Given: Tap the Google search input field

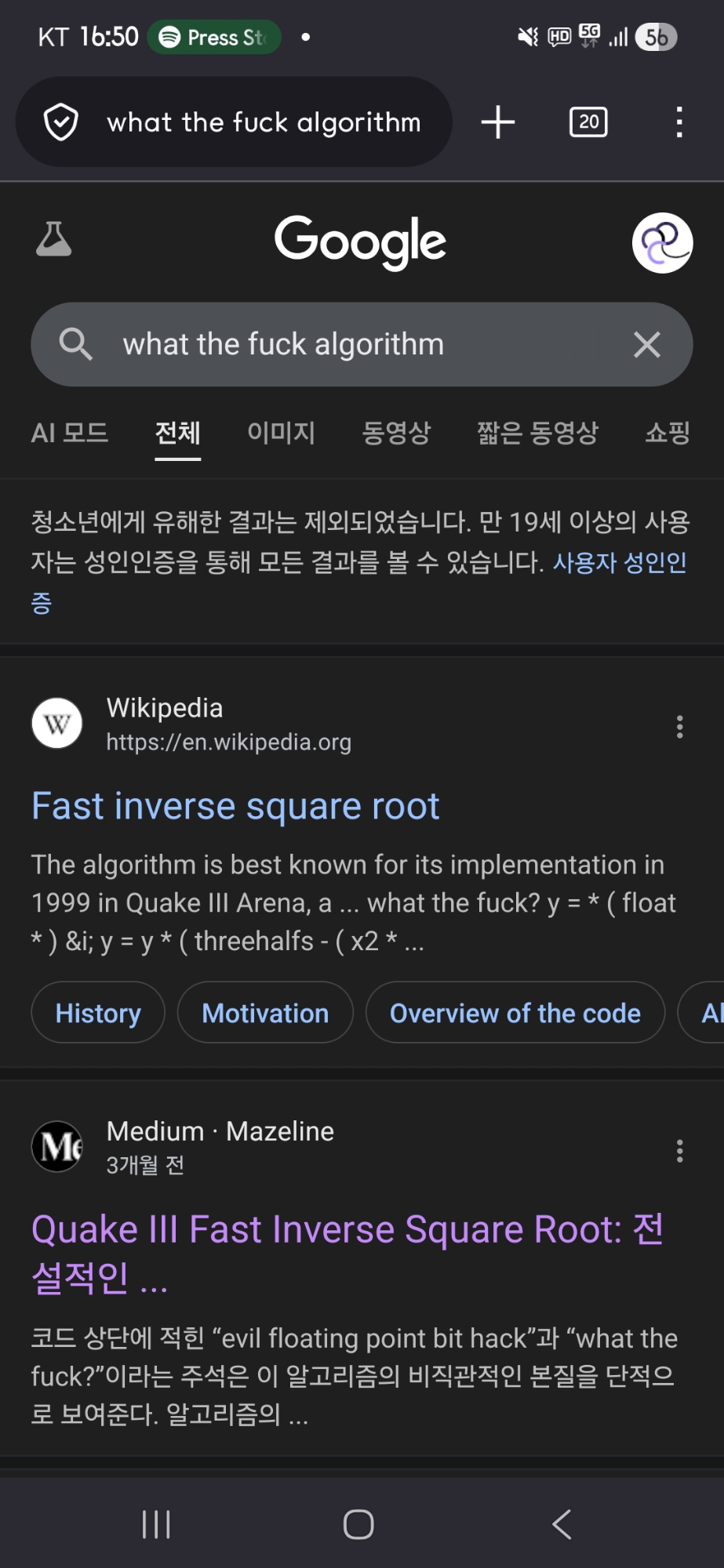Looking at the screenshot, I should (x=361, y=344).
